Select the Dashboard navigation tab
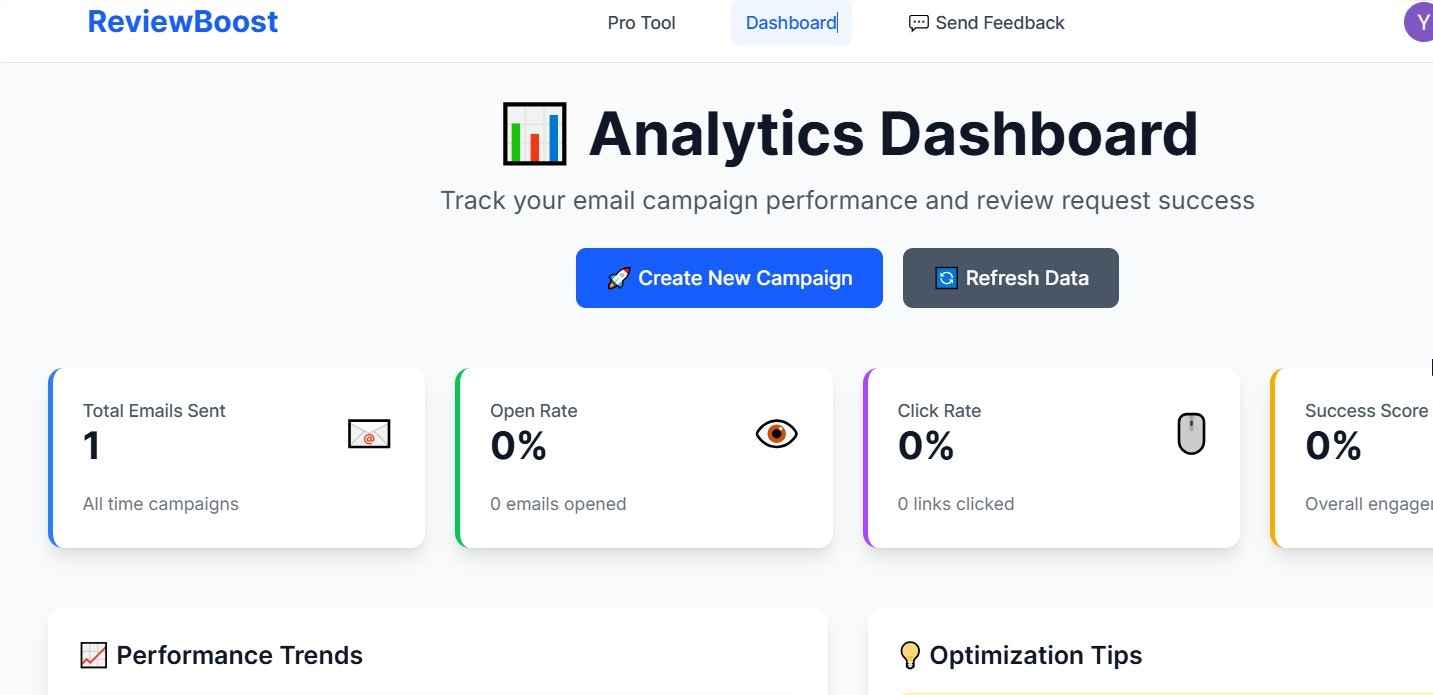Screen dimensions: 1433x695 click(790, 22)
